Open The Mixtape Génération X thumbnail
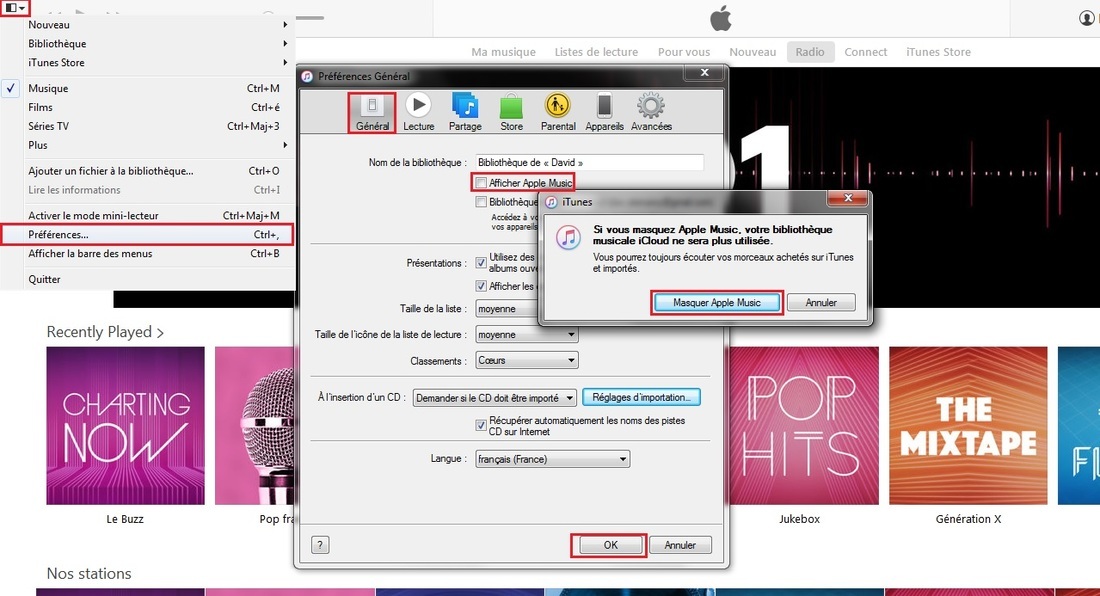Viewport: 1100px width, 596px height. (968, 426)
